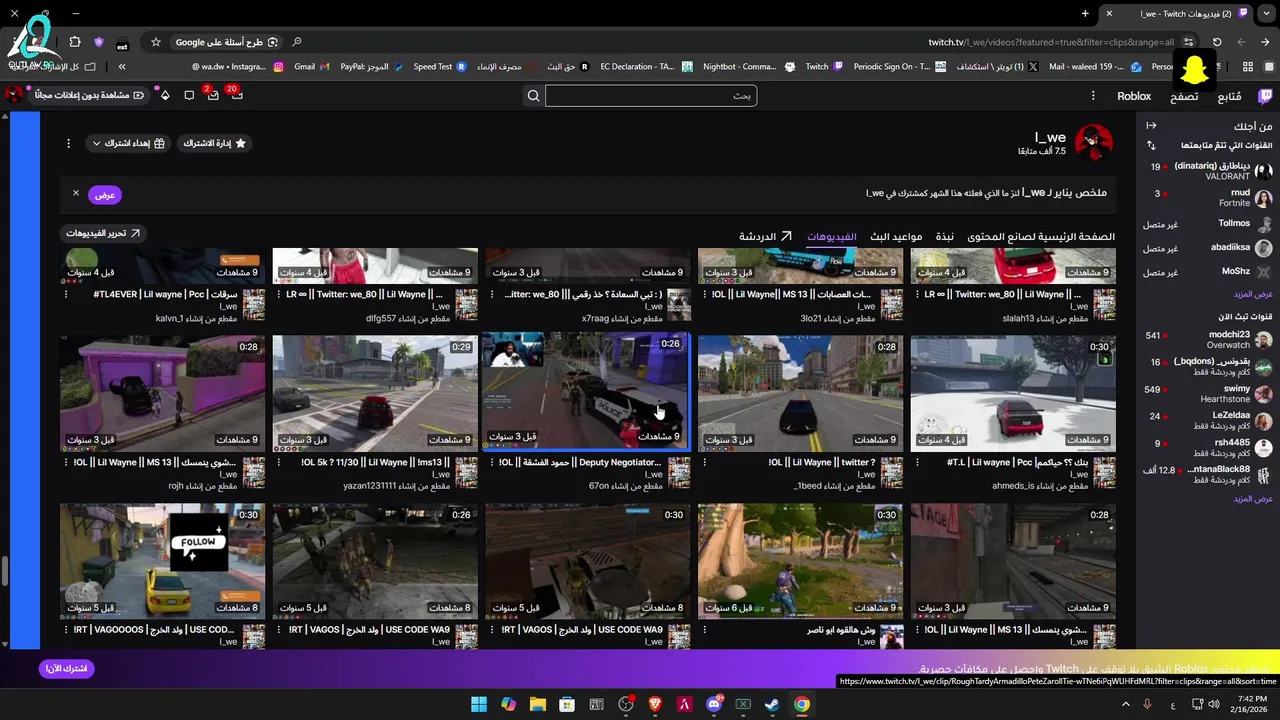1280x720 pixels.
Task: Open a new browser tab with the plus
Action: click(1085, 13)
